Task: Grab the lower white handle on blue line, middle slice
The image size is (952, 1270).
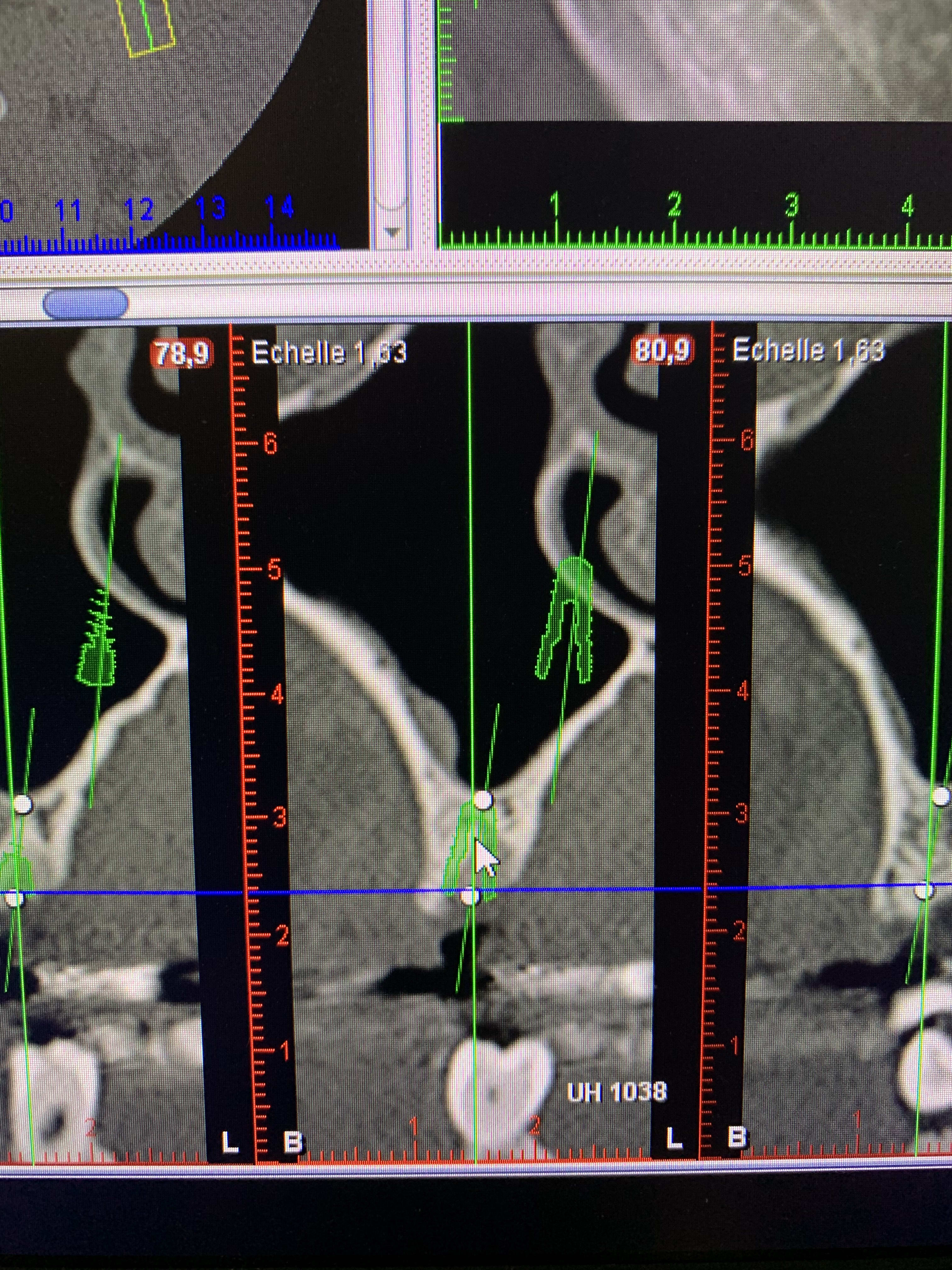Action: point(471,896)
